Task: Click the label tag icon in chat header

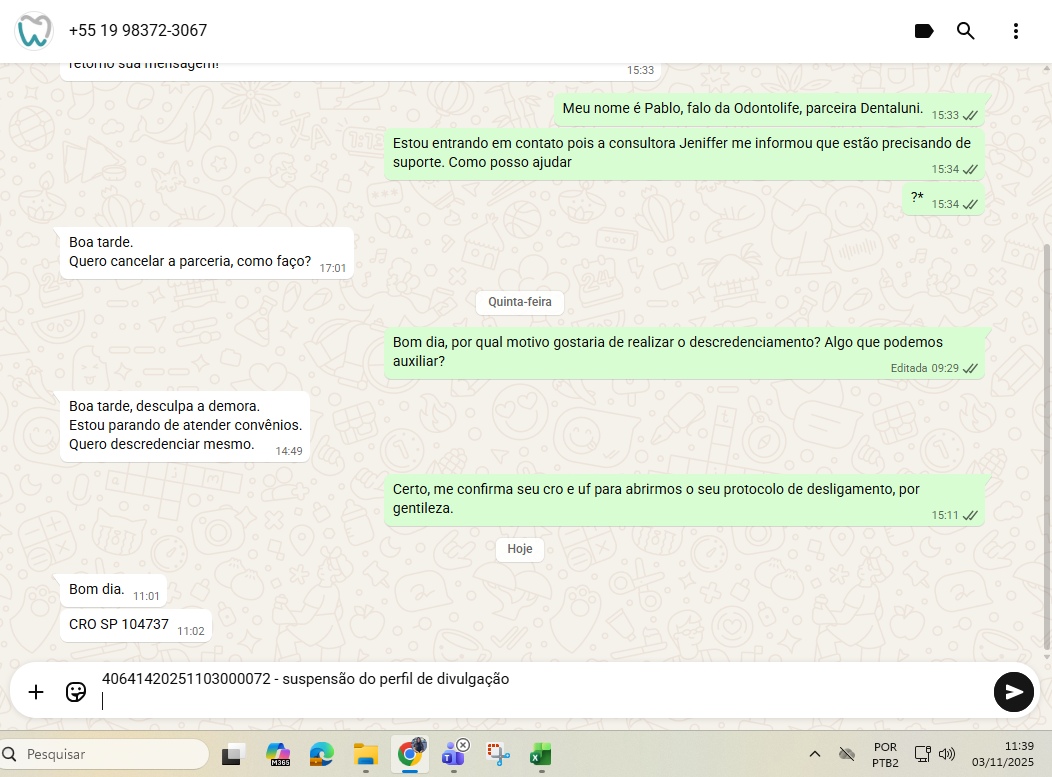Action: (924, 31)
